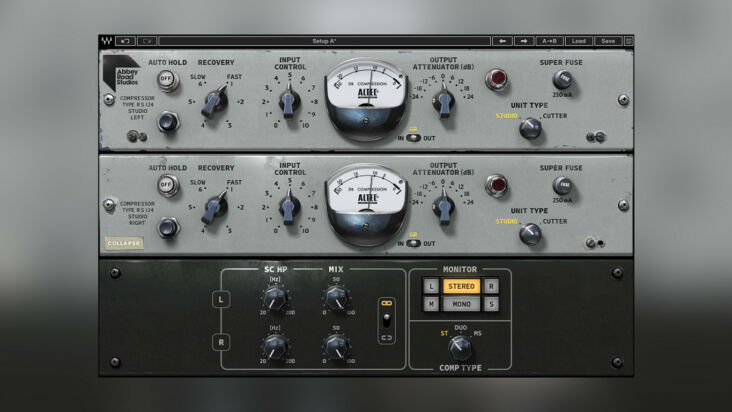Monitor the L channel only
The width and height of the screenshot is (732, 412).
tap(430, 286)
